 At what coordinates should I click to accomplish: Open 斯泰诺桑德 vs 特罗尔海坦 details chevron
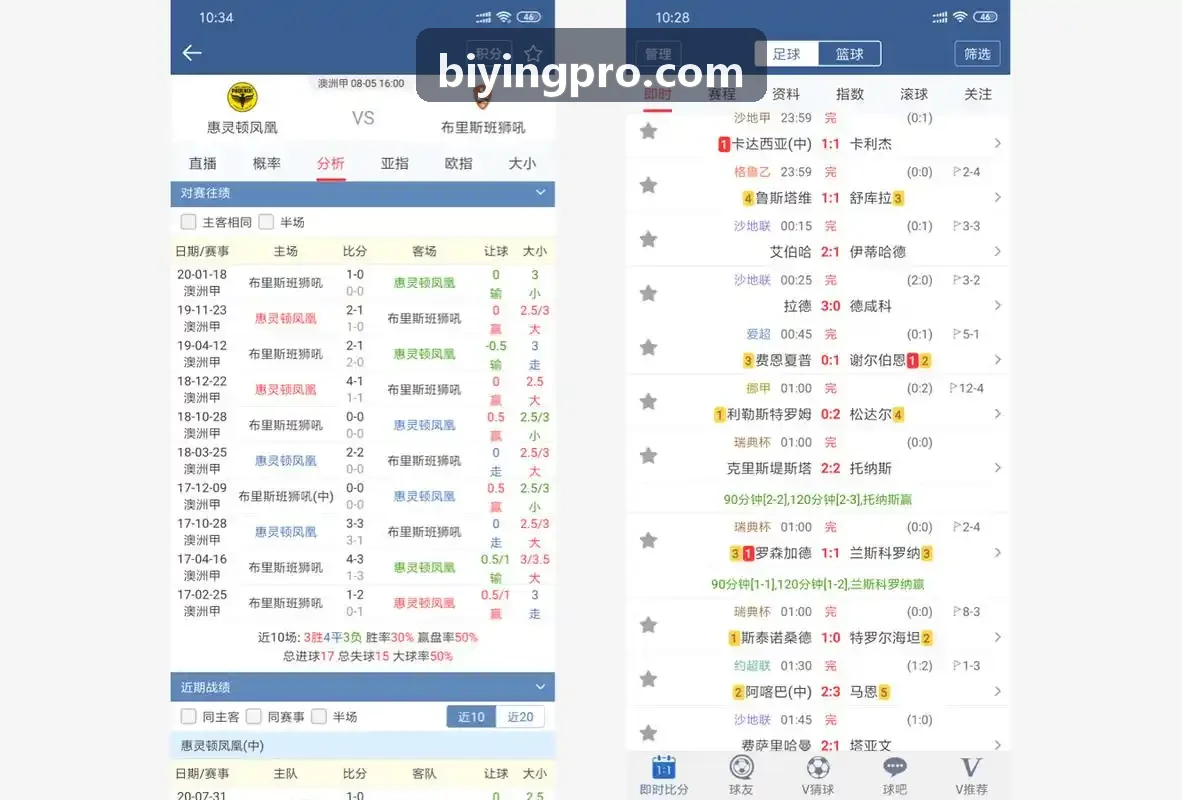pos(997,637)
